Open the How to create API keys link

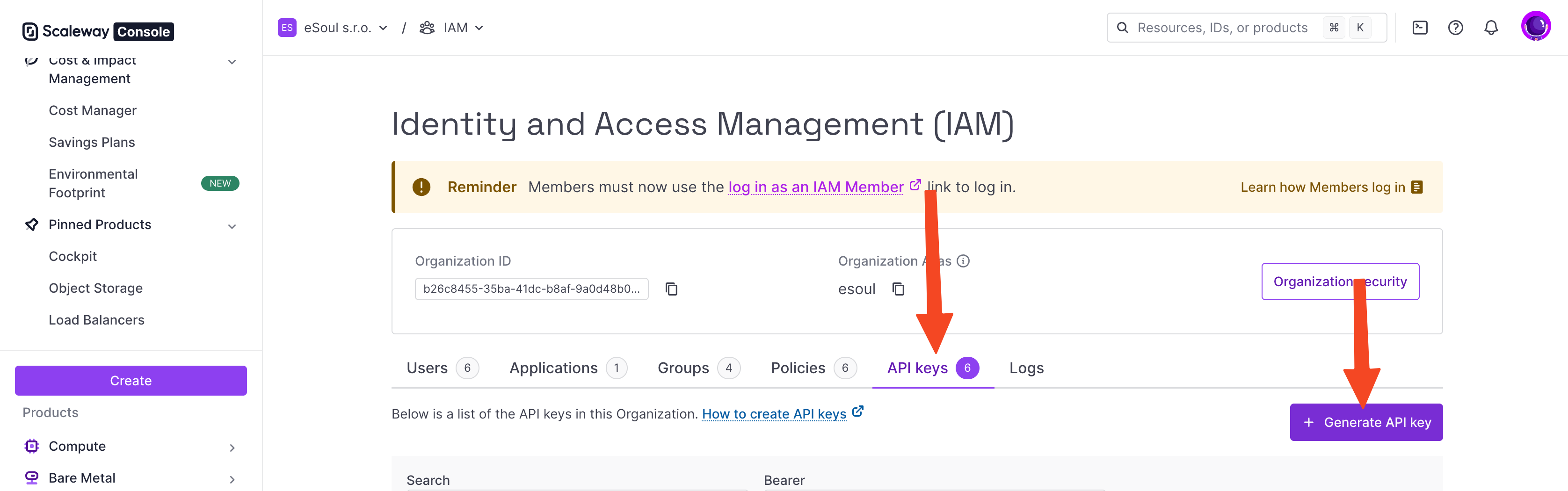point(774,414)
